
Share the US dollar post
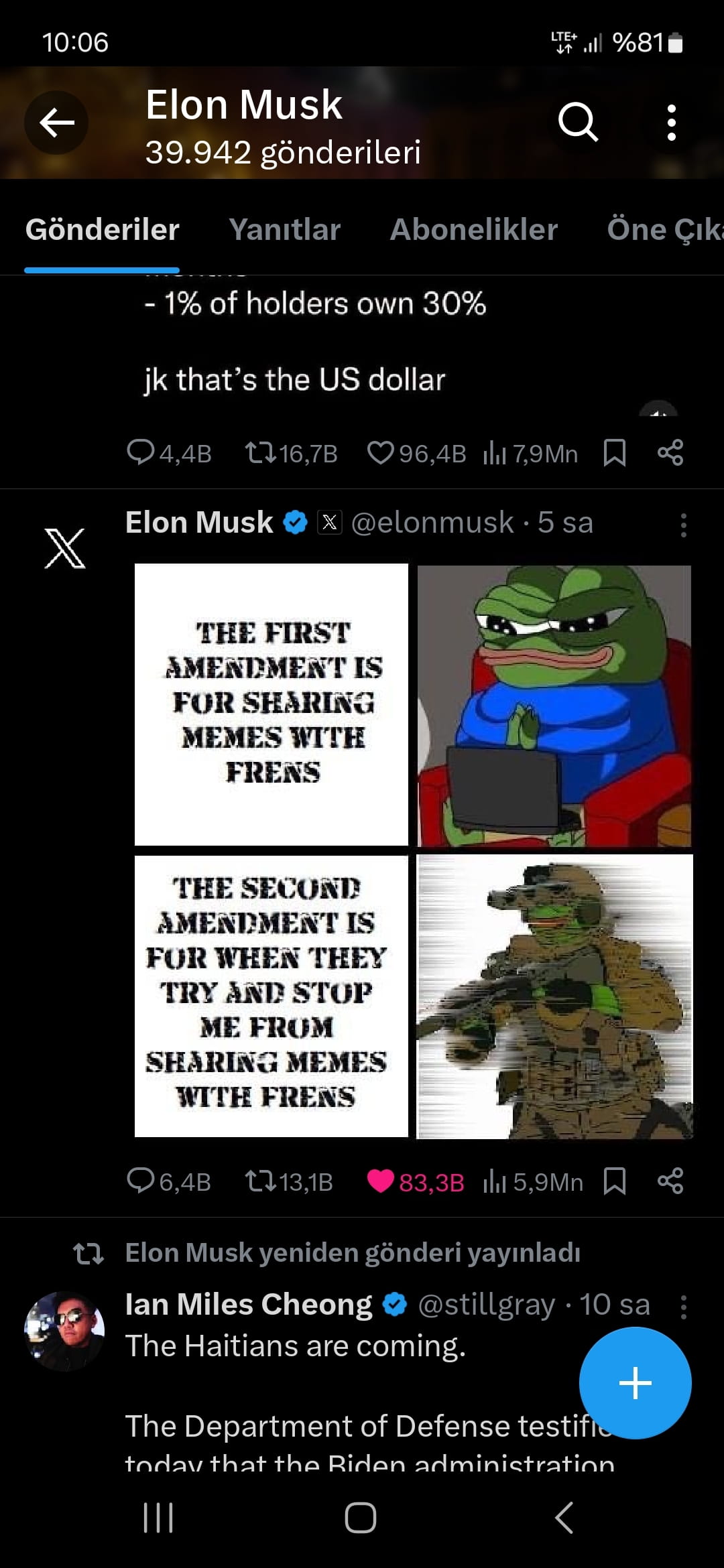tap(670, 452)
